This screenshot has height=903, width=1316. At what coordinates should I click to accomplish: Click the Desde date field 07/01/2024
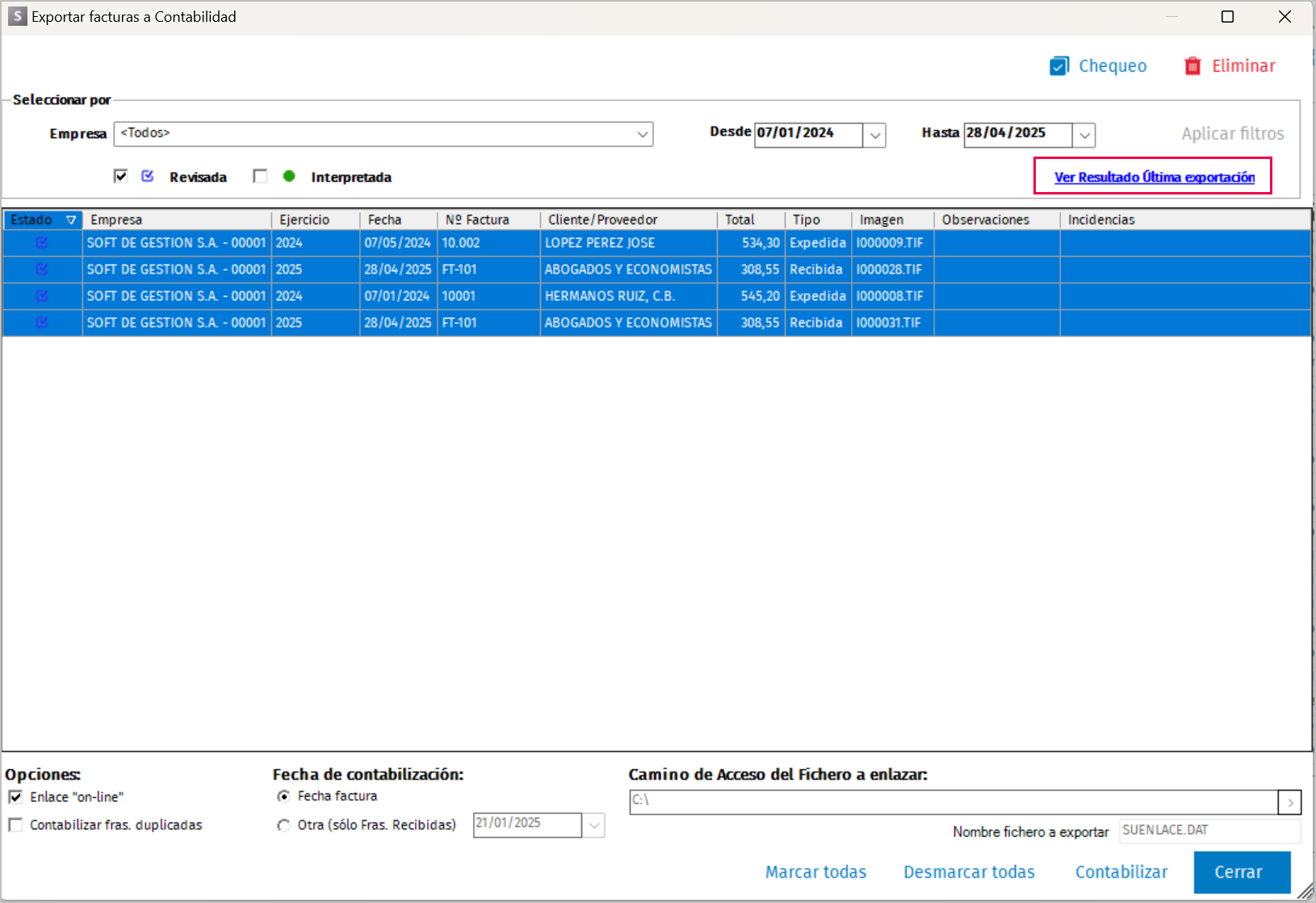[x=808, y=134]
